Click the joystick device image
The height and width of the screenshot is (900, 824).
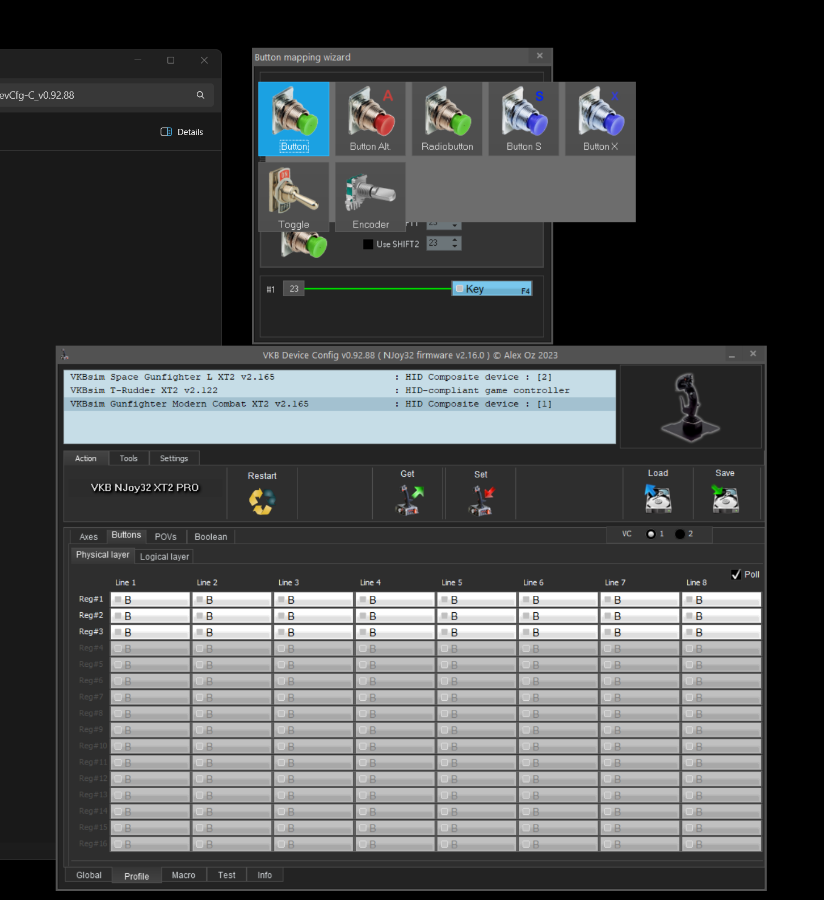point(690,407)
